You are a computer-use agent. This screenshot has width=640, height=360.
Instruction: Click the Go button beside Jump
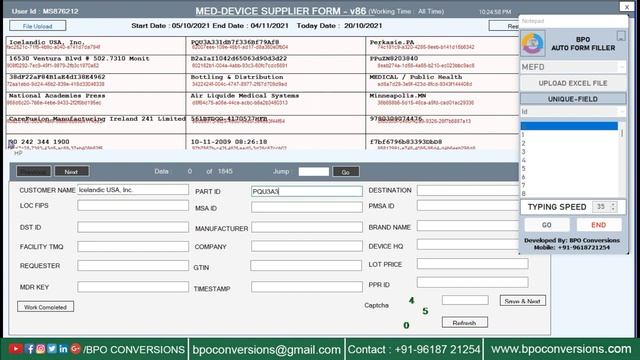tap(346, 172)
